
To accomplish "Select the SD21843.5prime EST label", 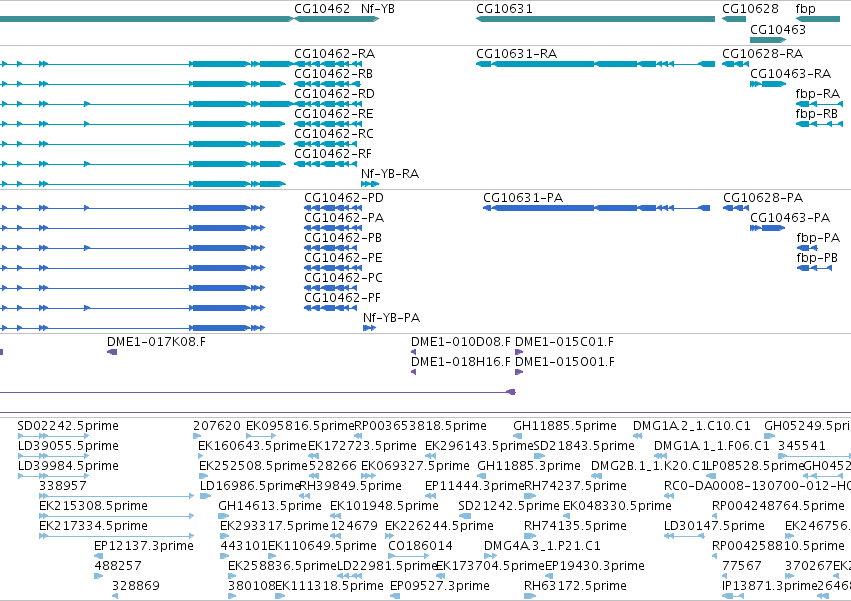I will (x=584, y=446).
